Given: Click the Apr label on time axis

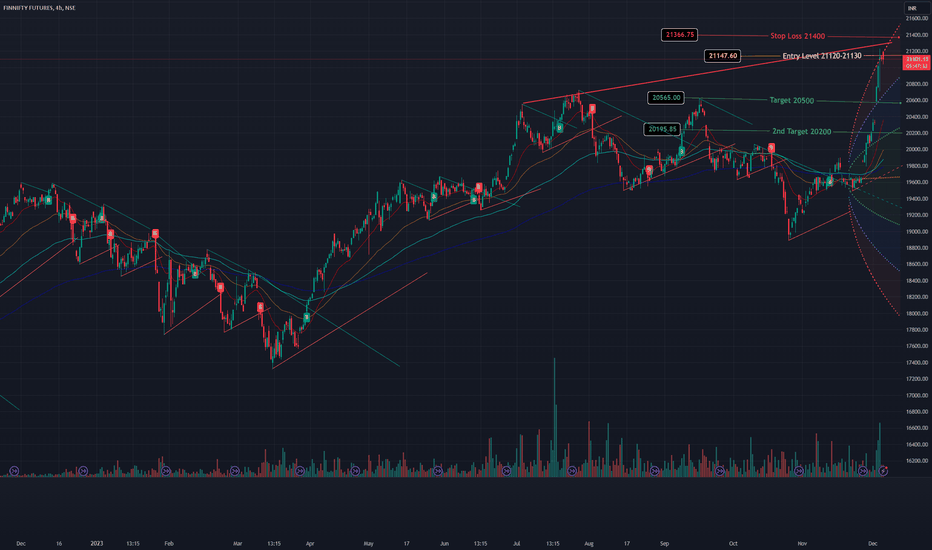Looking at the screenshot, I should tap(310, 543).
